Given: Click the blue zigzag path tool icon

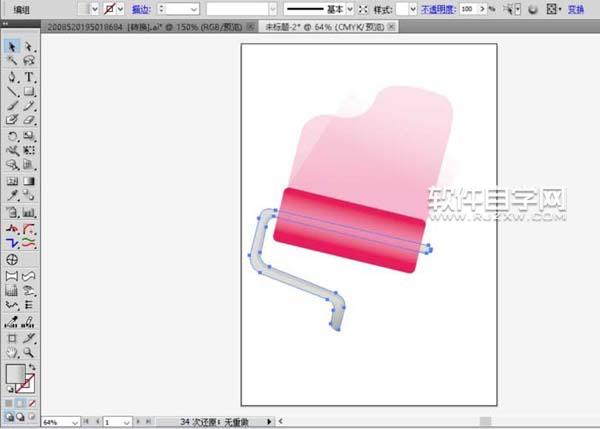Looking at the screenshot, I should (x=12, y=243).
